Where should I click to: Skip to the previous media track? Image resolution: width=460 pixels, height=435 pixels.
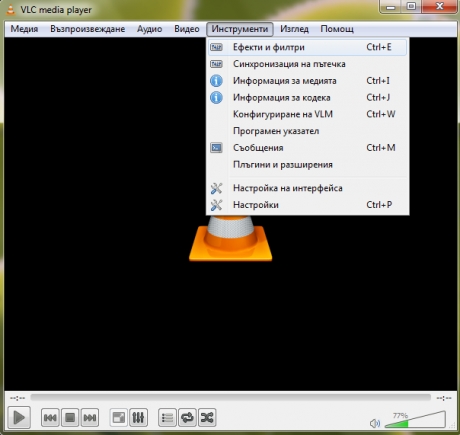tap(50, 417)
